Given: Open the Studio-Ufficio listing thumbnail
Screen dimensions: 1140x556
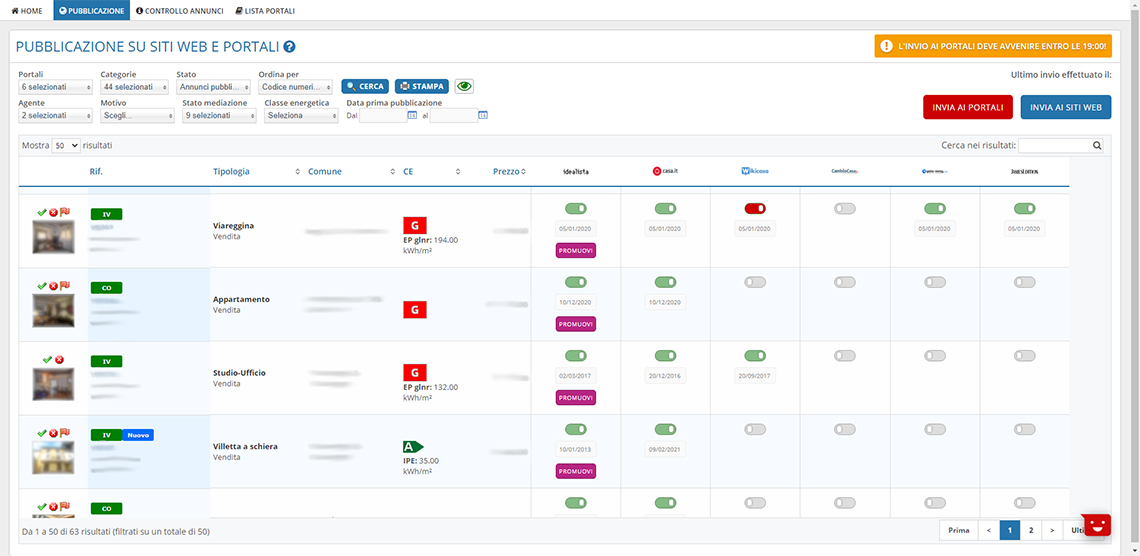Looking at the screenshot, I should 54,384.
